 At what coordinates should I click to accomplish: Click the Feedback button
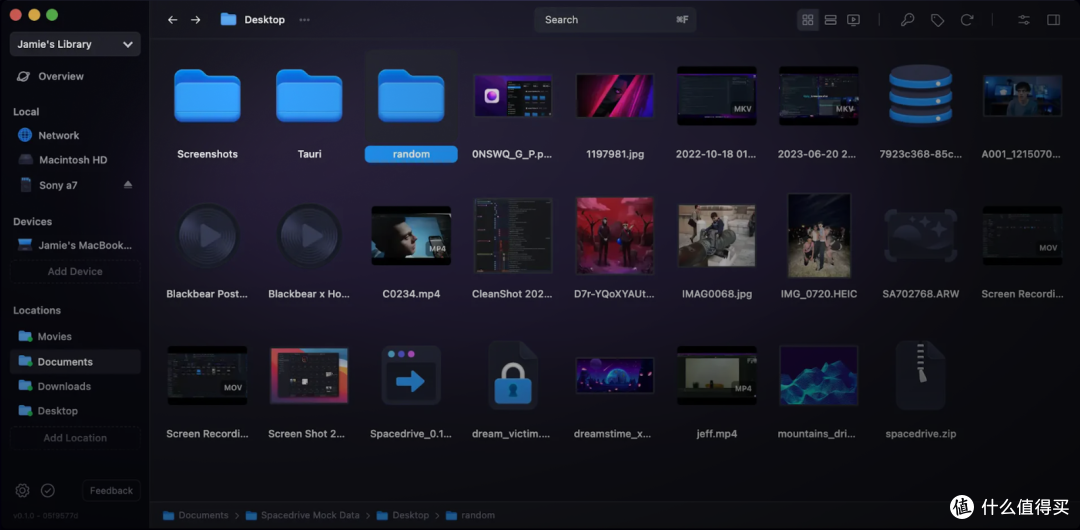point(111,491)
